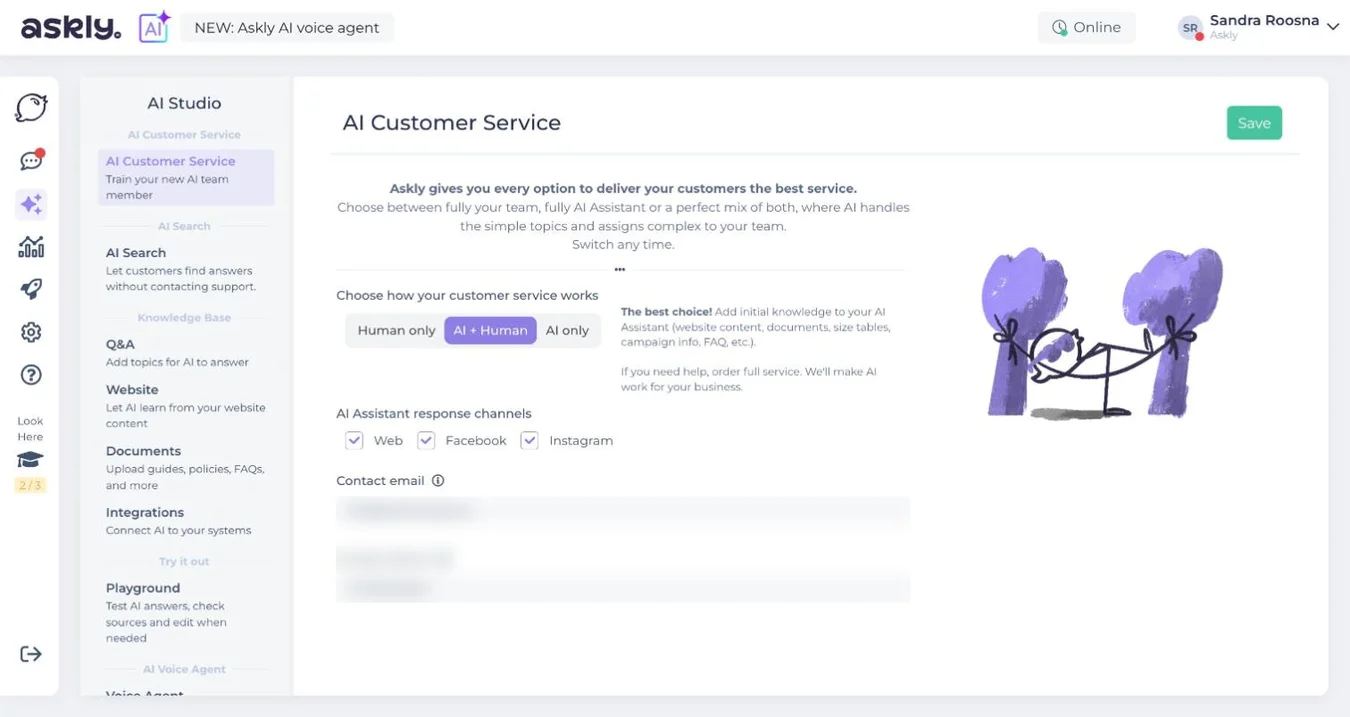The width and height of the screenshot is (1350, 717).
Task: Click the graduation cap Look Here icon
Action: point(30,460)
